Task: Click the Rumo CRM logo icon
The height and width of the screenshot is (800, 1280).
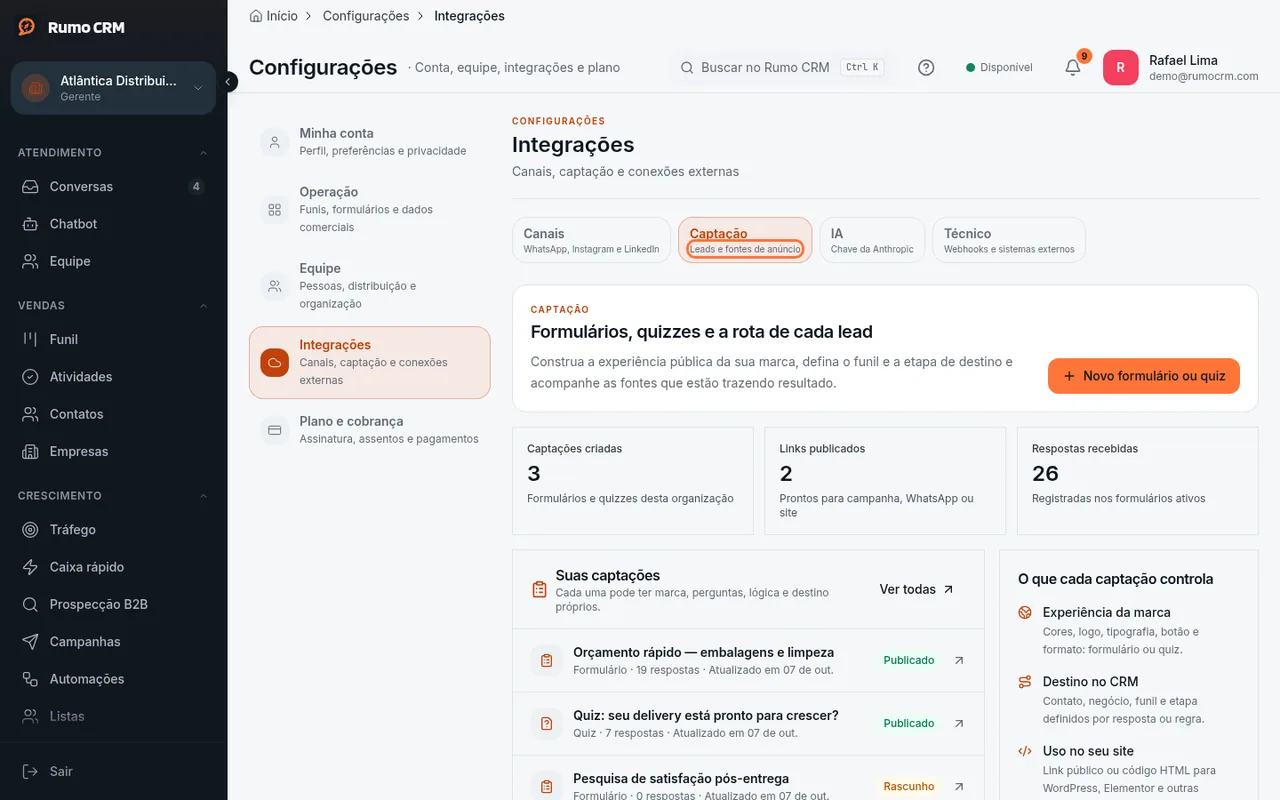Action: pos(27,27)
